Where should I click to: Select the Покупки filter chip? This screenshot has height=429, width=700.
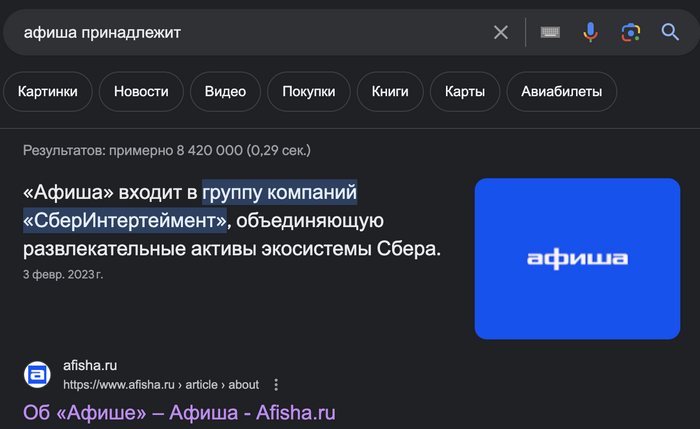[x=308, y=92]
